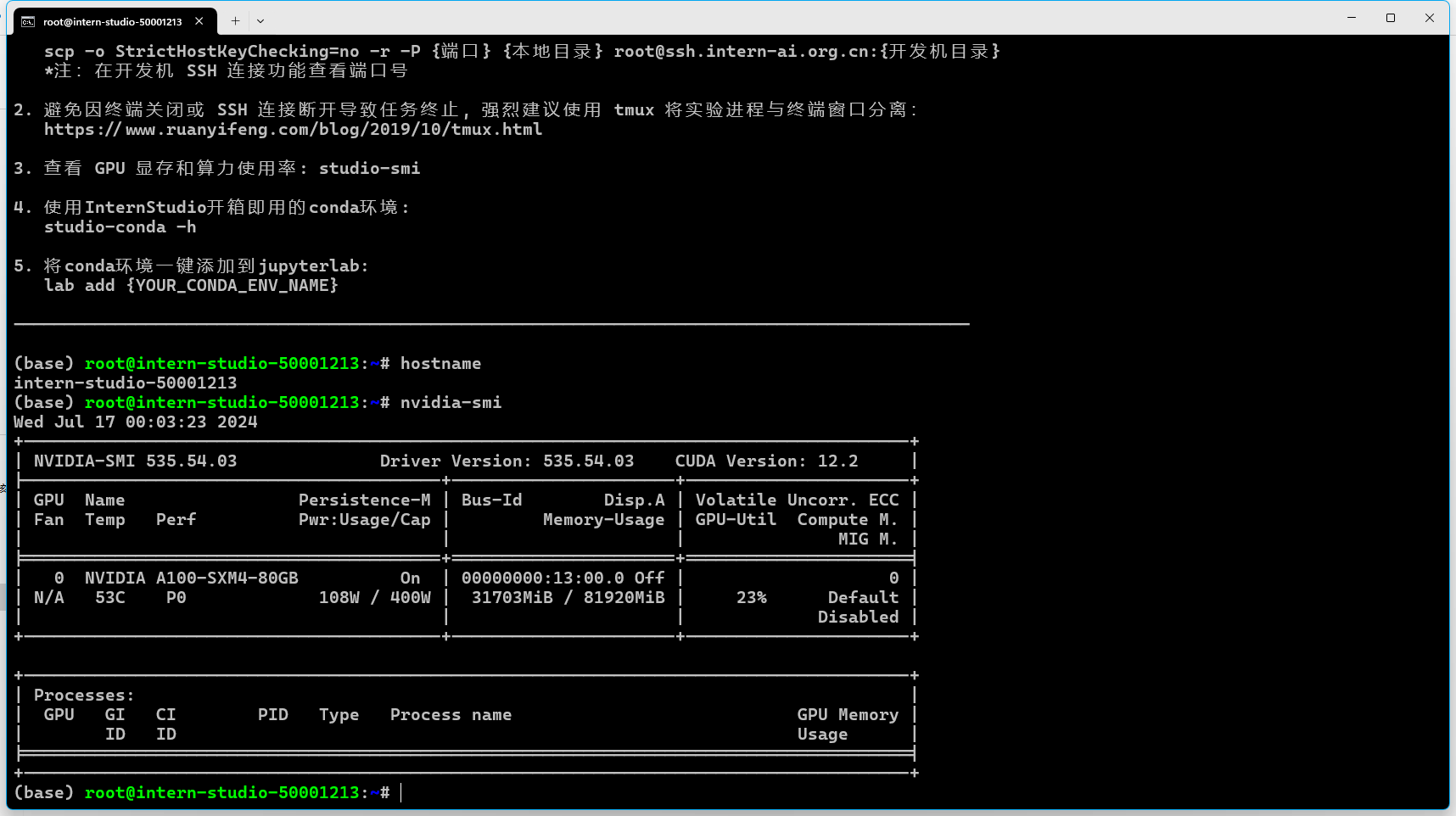Click memory usage '31703MiB / 81920MiB'

(x=568, y=598)
